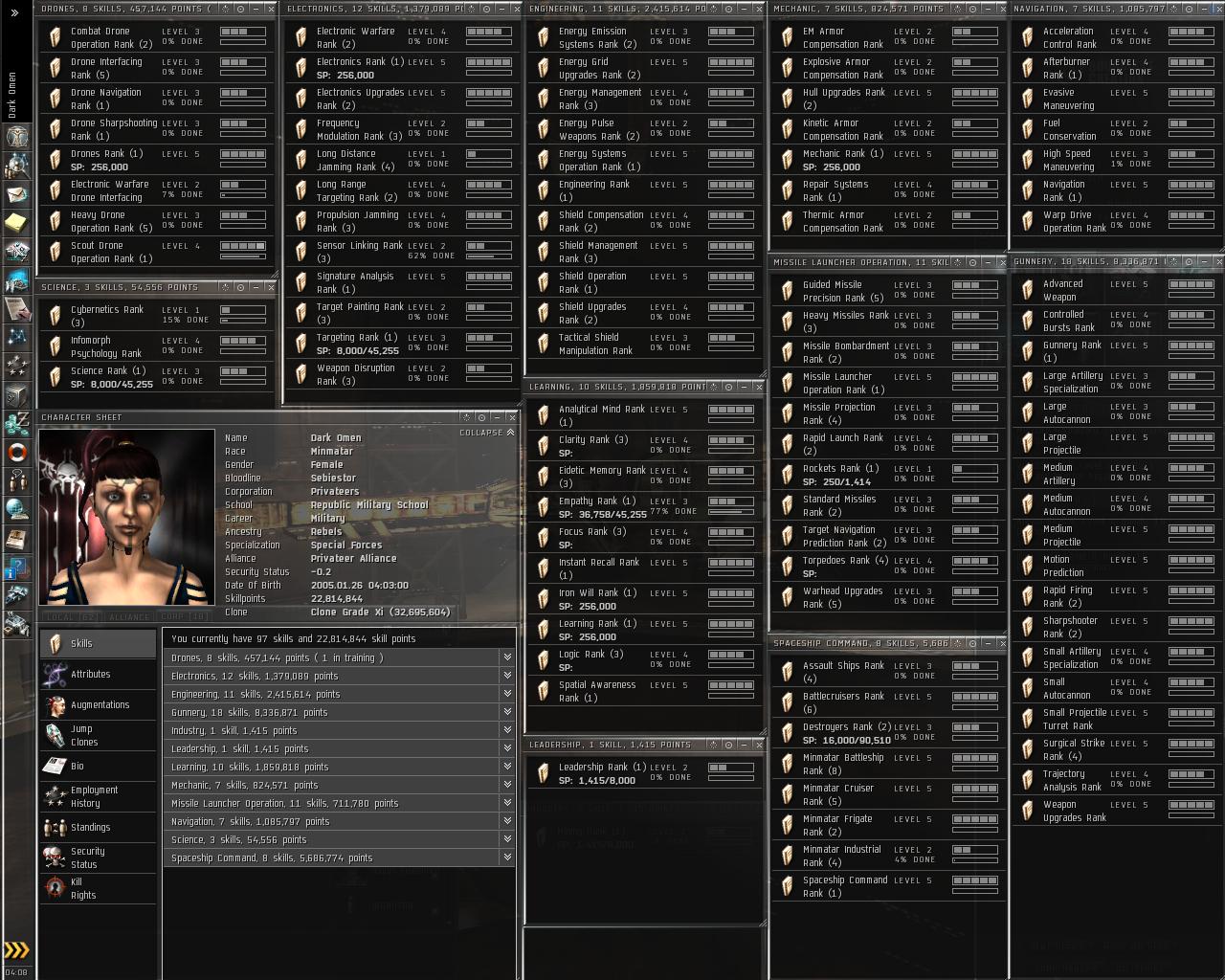Open the Jump Clones tab
Viewport: 1225px width, 980px height.
pos(99,735)
